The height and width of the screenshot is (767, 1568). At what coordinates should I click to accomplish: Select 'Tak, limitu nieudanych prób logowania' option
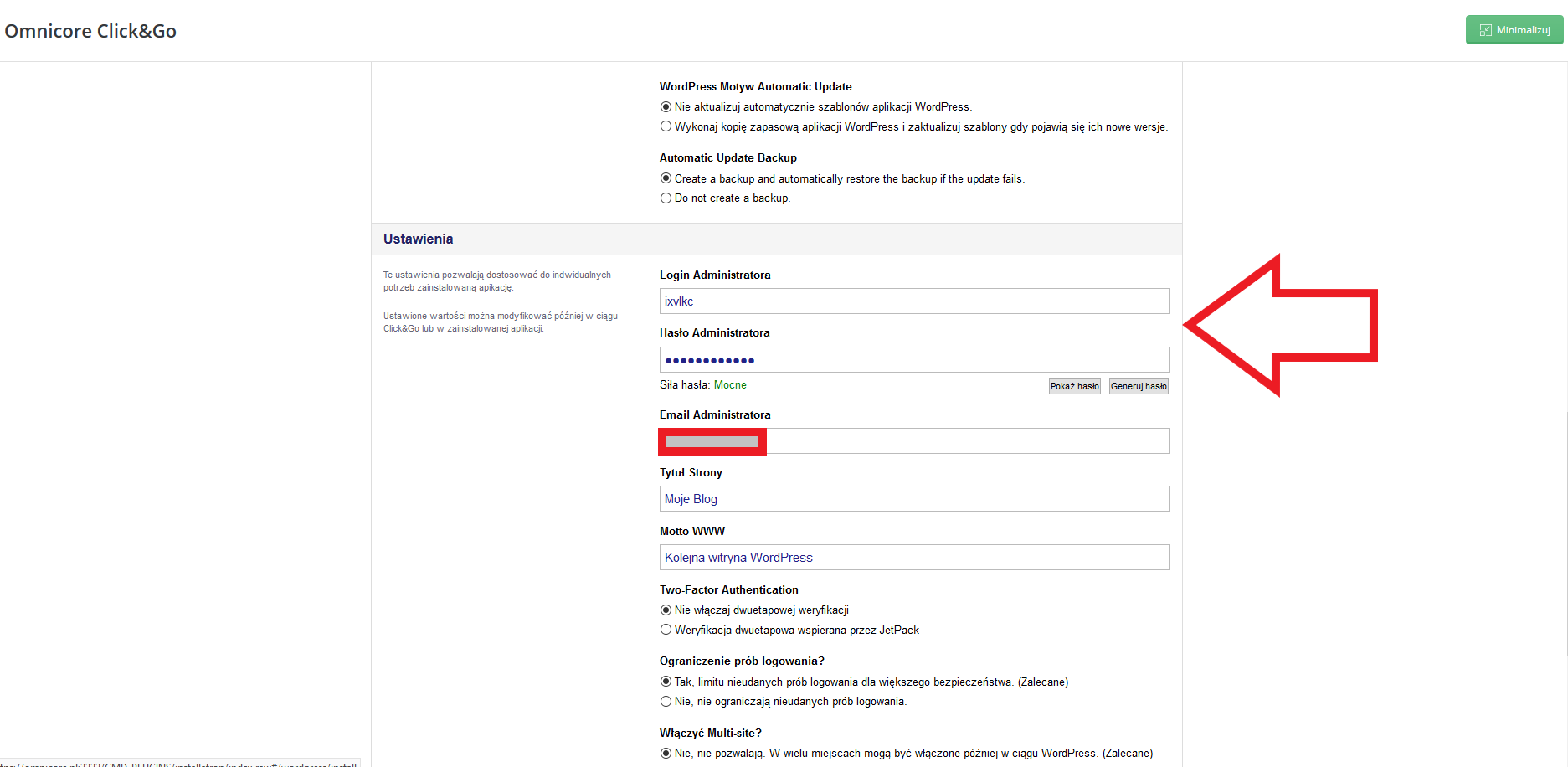click(x=666, y=682)
